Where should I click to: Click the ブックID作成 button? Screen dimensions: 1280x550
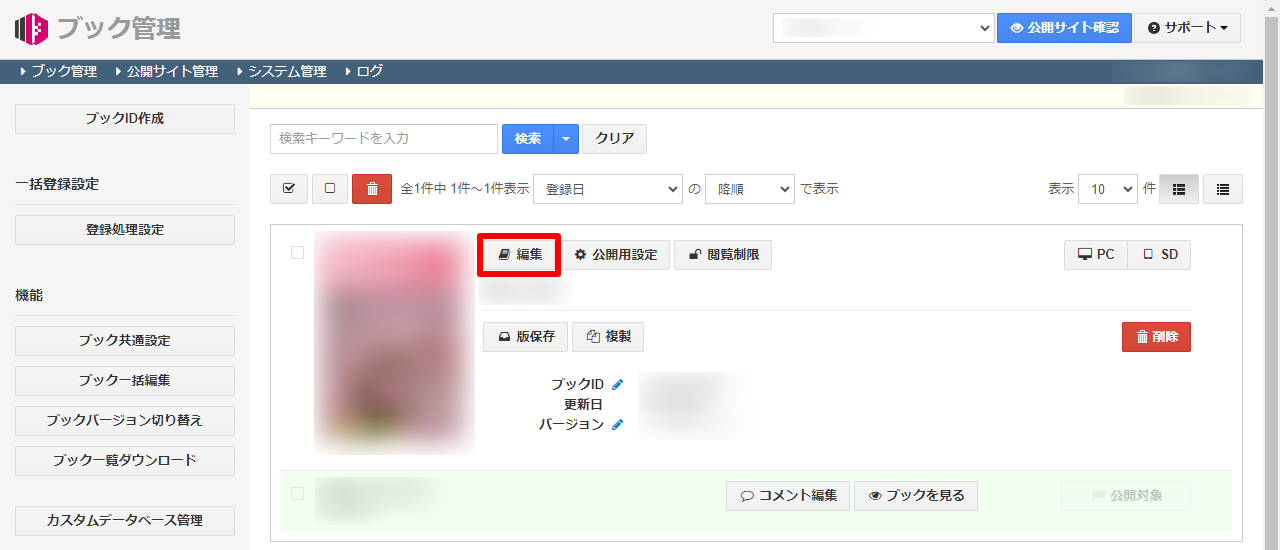125,118
